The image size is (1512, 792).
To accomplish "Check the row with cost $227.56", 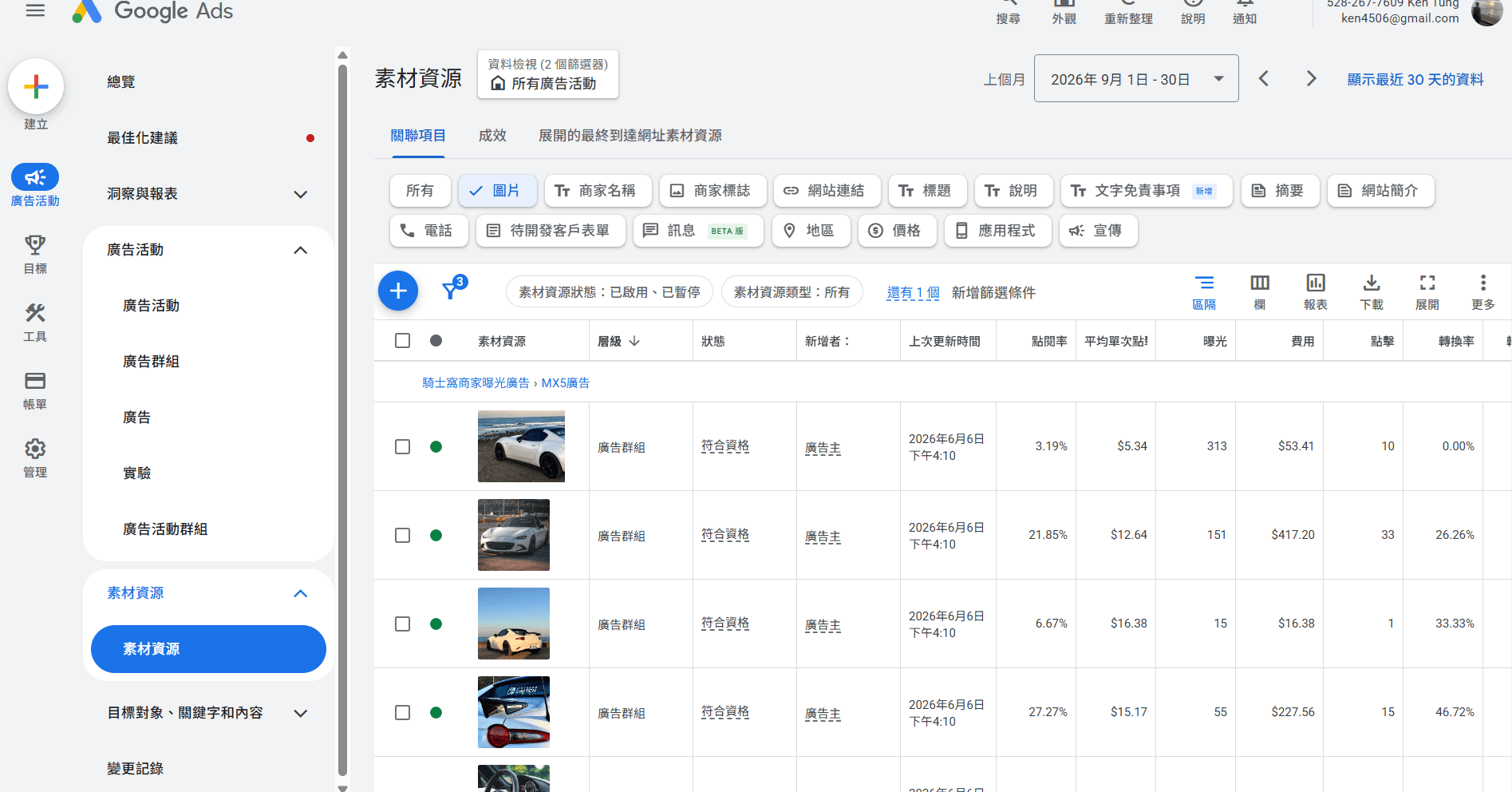I will [x=403, y=713].
